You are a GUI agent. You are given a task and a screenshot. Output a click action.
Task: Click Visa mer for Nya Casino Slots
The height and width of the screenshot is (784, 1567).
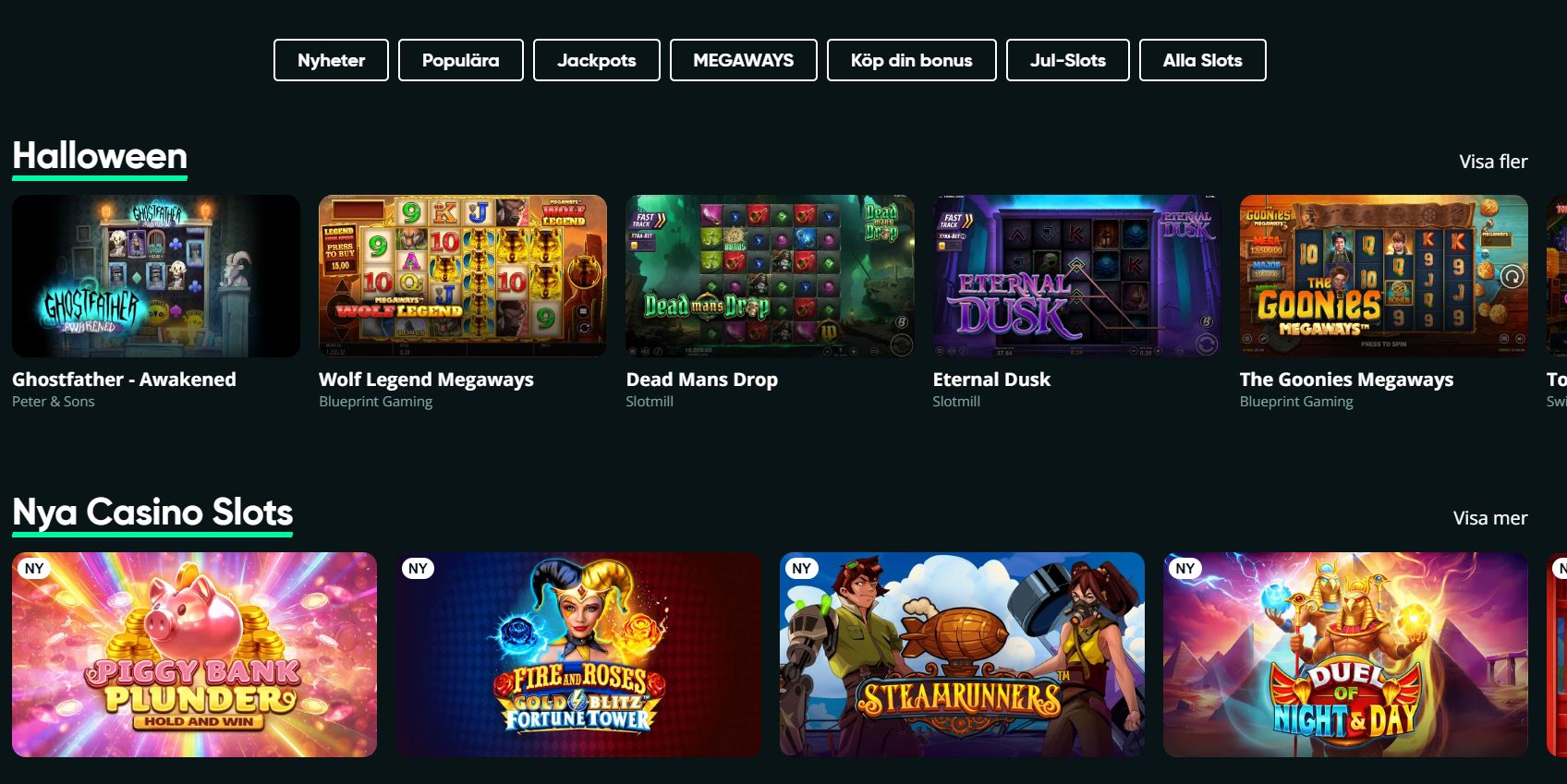(1490, 518)
